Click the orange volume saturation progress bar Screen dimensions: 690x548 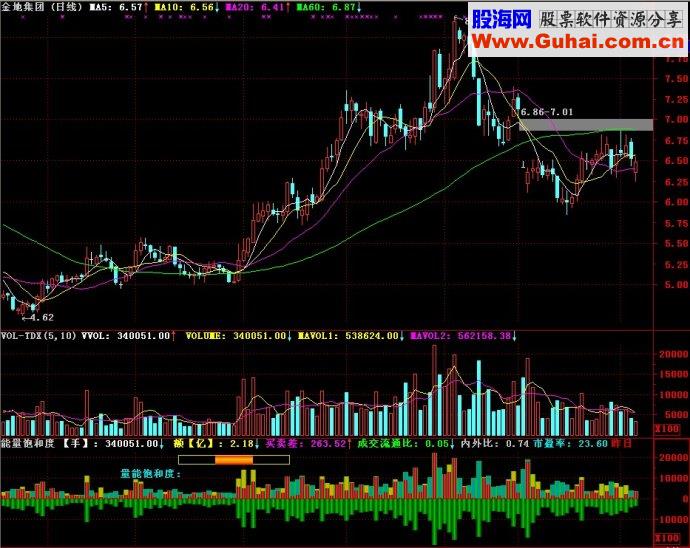[234, 460]
